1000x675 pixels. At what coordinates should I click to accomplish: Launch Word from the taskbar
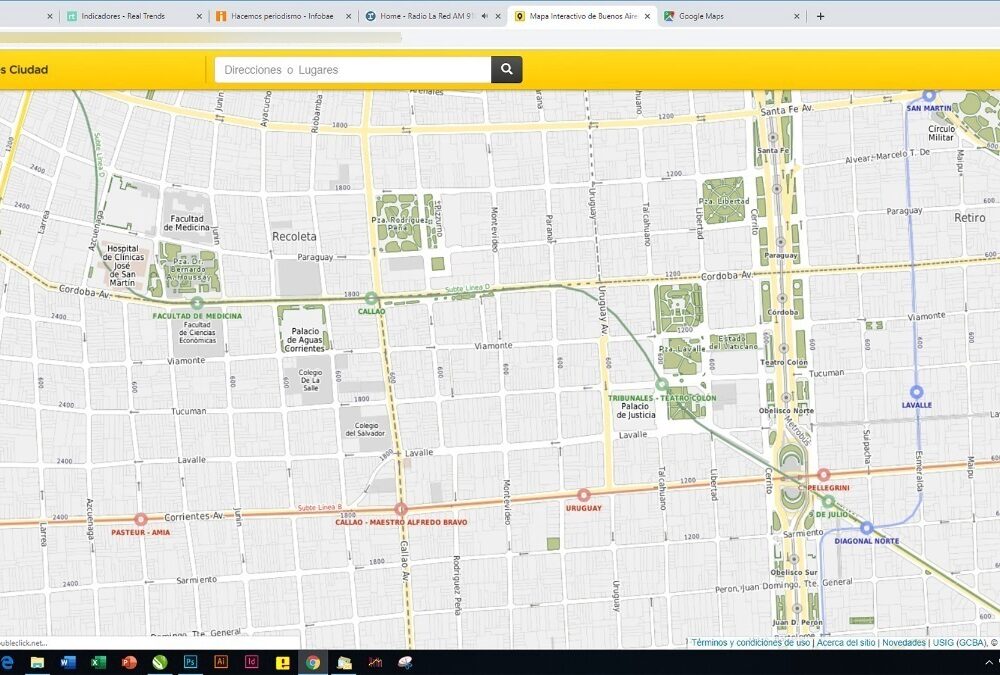pos(68,662)
